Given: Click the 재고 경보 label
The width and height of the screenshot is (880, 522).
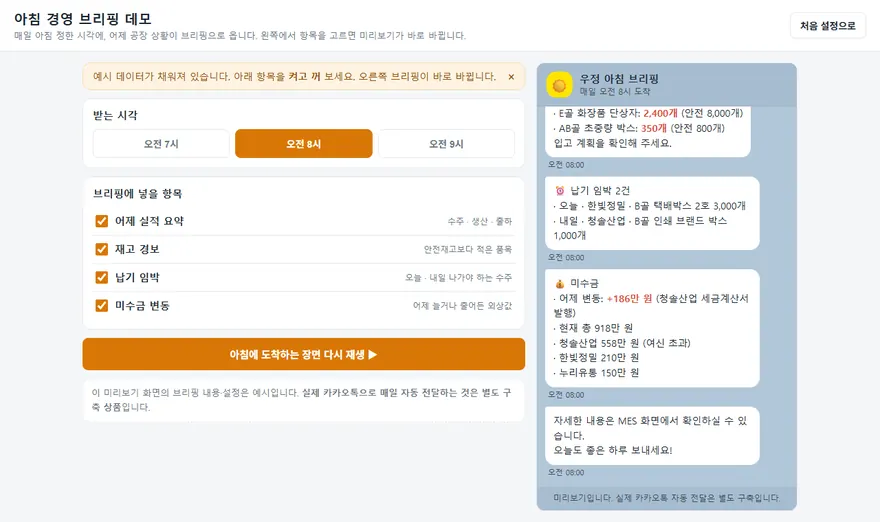Looking at the screenshot, I should (137, 249).
